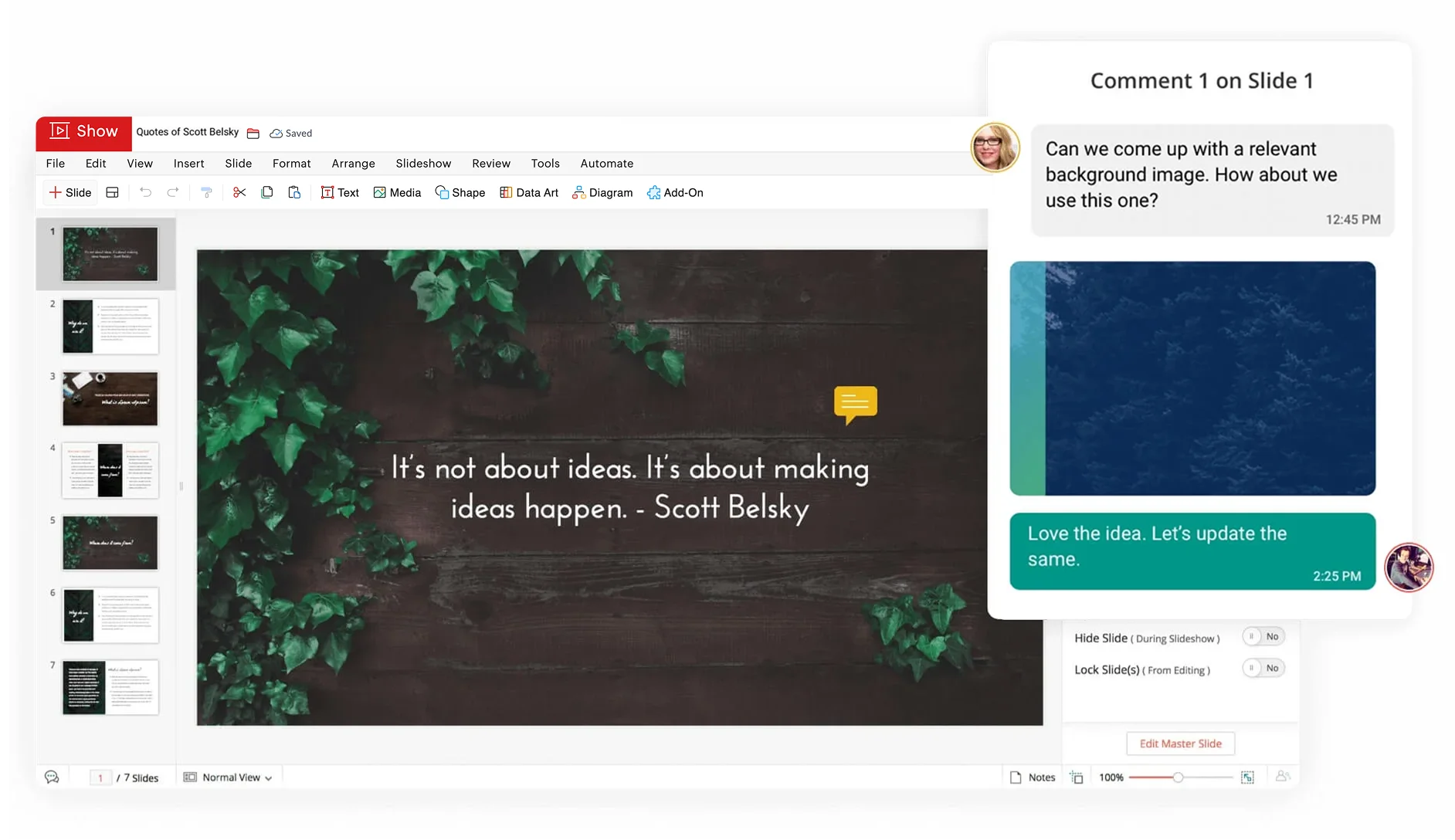Image resolution: width=1455 pixels, height=840 pixels.
Task: Click the Edit Master Slide button
Action: pyautogui.click(x=1180, y=743)
